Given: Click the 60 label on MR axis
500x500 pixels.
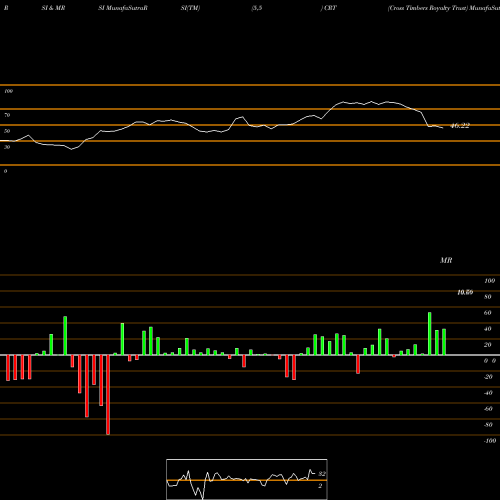Looking at the screenshot, I should tap(487, 313).
